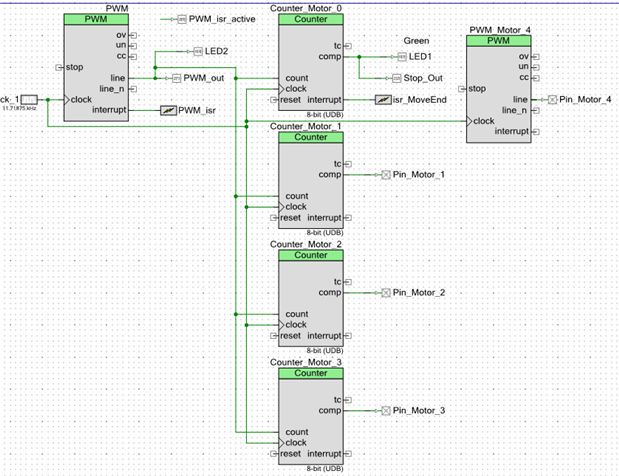Select the Pin_Motor_3 output pin symbol
This screenshot has width=619, height=476.
click(x=386, y=411)
